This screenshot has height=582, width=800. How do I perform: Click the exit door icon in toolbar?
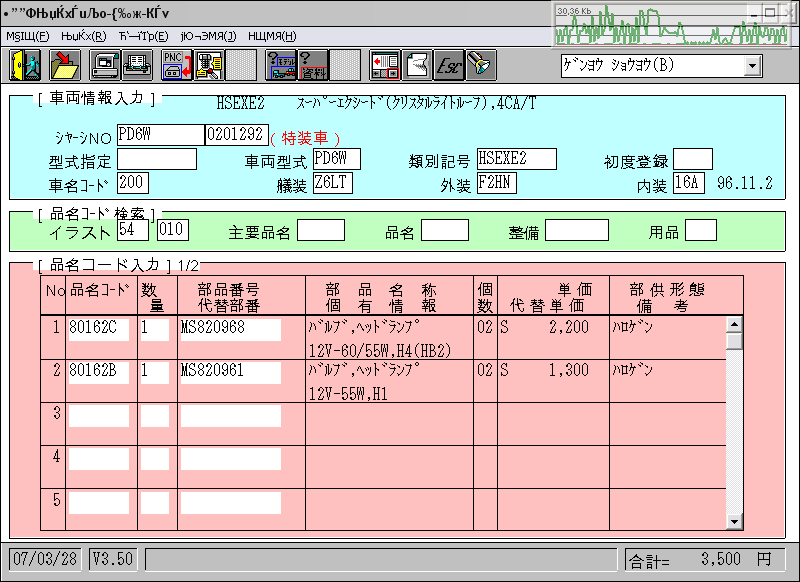pos(23,65)
